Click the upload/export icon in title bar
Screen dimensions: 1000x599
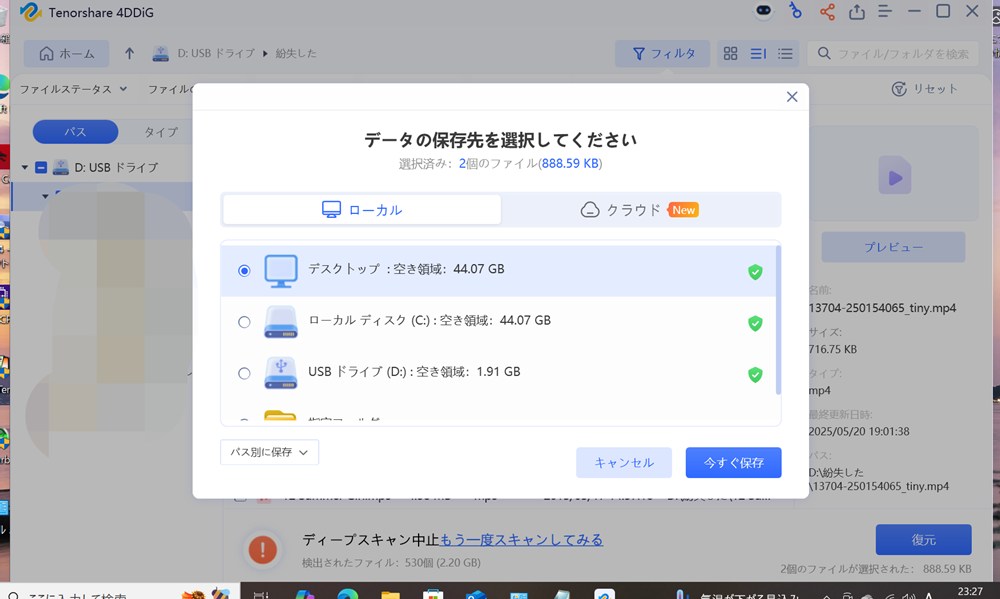(857, 12)
